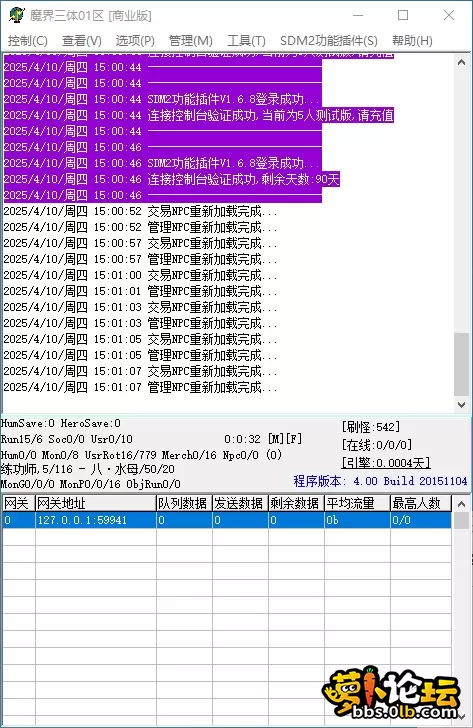
Task: Click gateway table scroll up arrow
Action: pos(461,504)
